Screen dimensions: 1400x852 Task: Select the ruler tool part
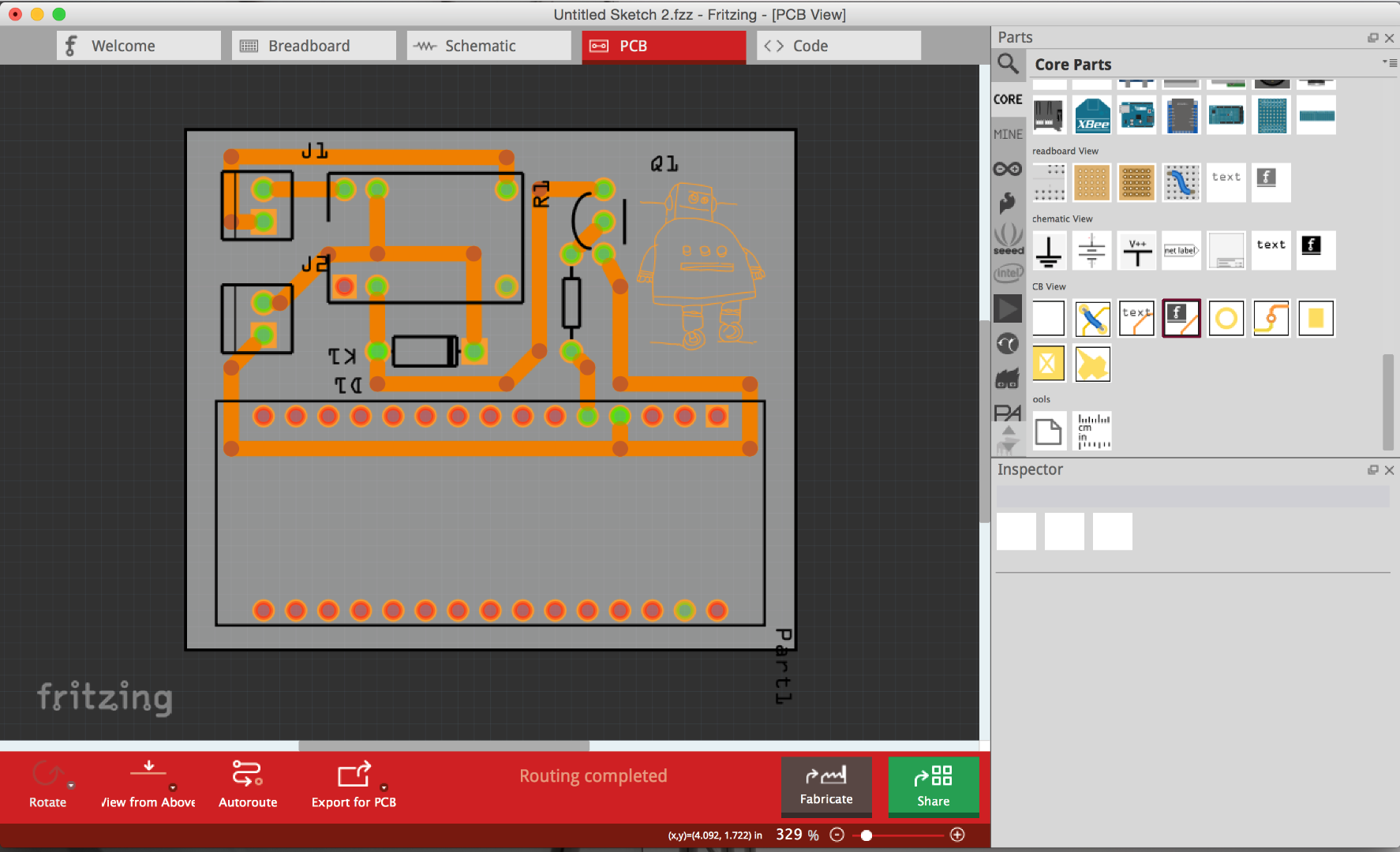tap(1093, 430)
